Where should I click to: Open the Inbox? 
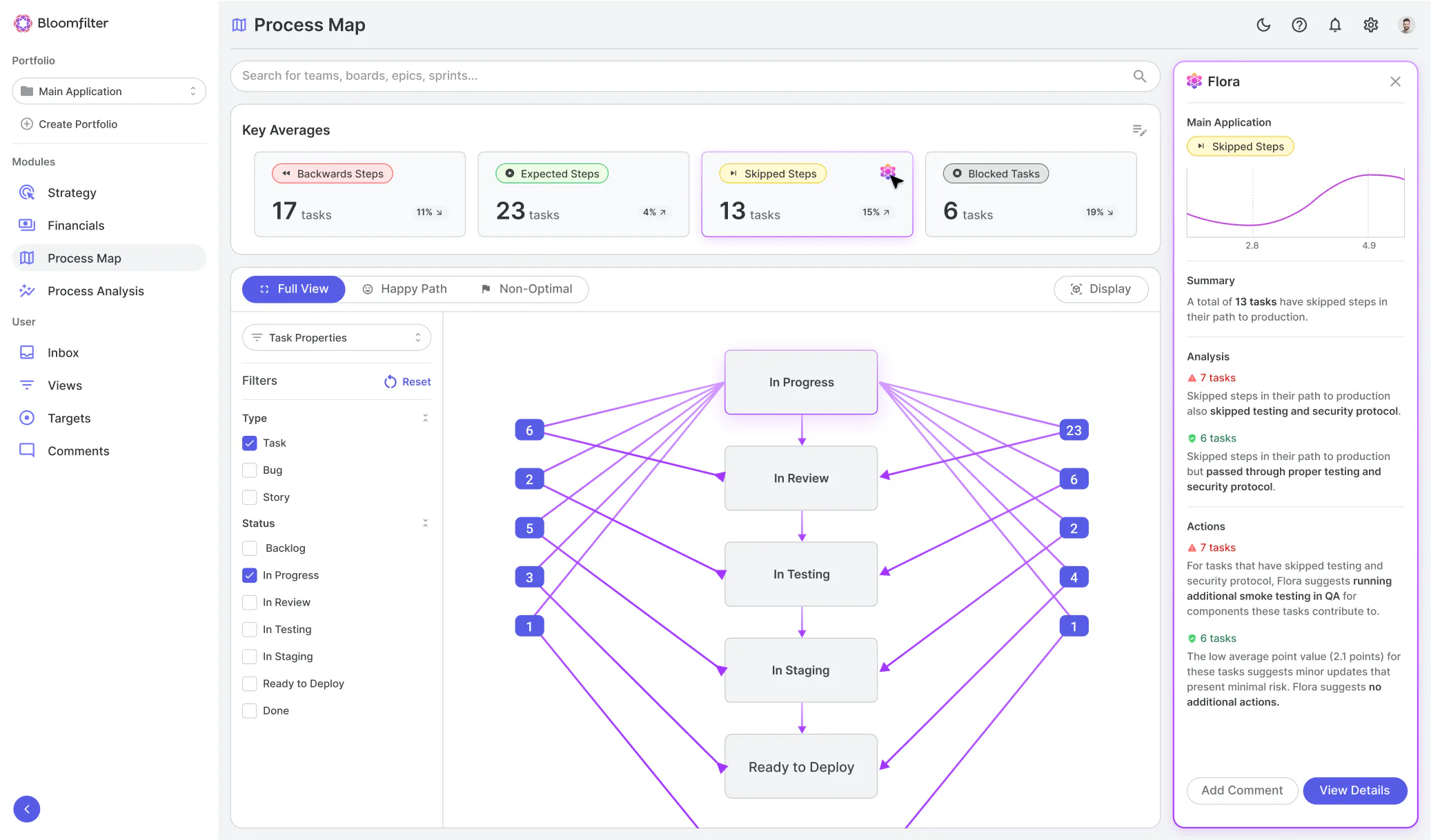pos(109,352)
